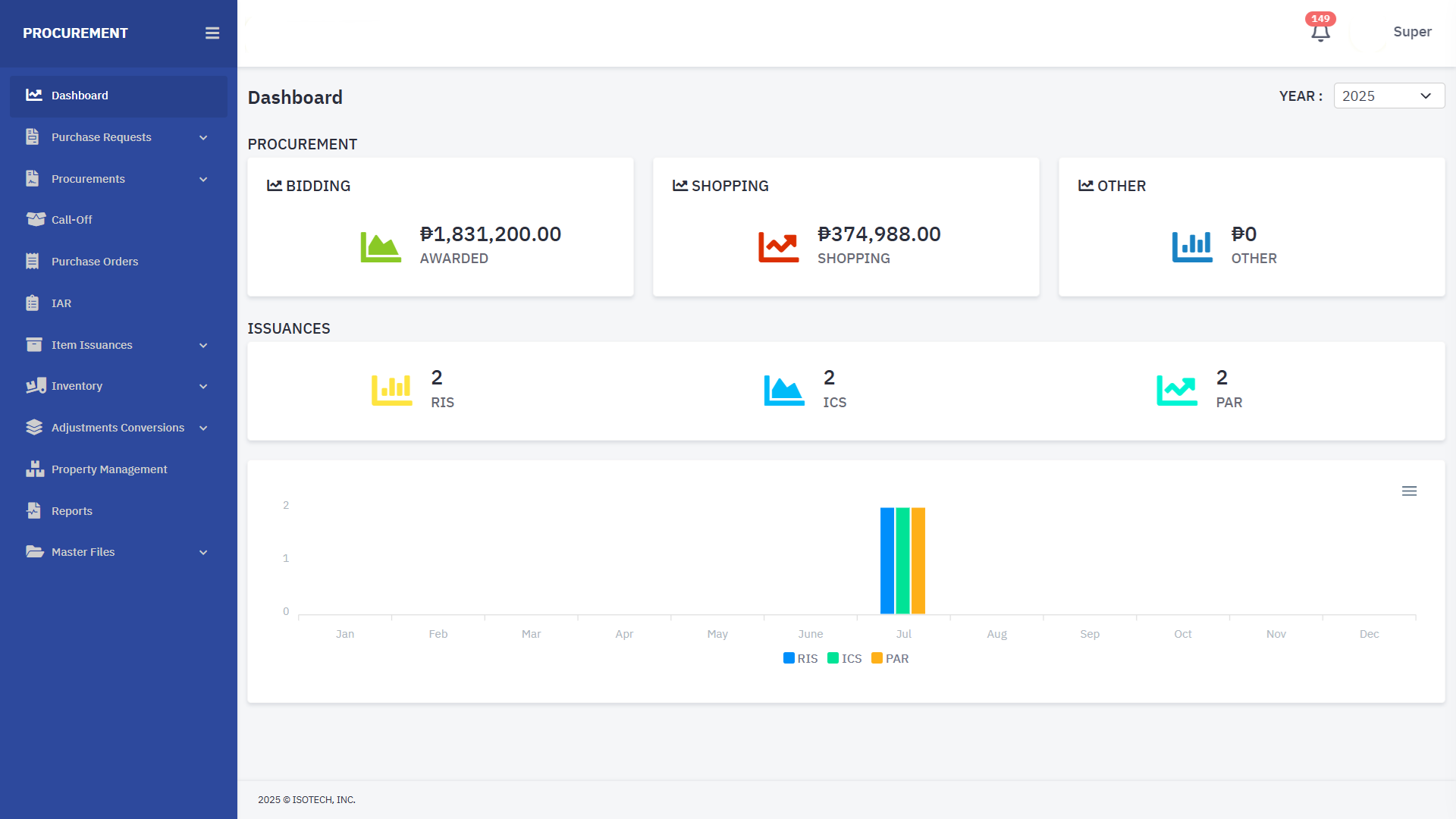Click the blue Other bar-chart icon
Viewport: 1456px width, 819px height.
[x=1192, y=247]
